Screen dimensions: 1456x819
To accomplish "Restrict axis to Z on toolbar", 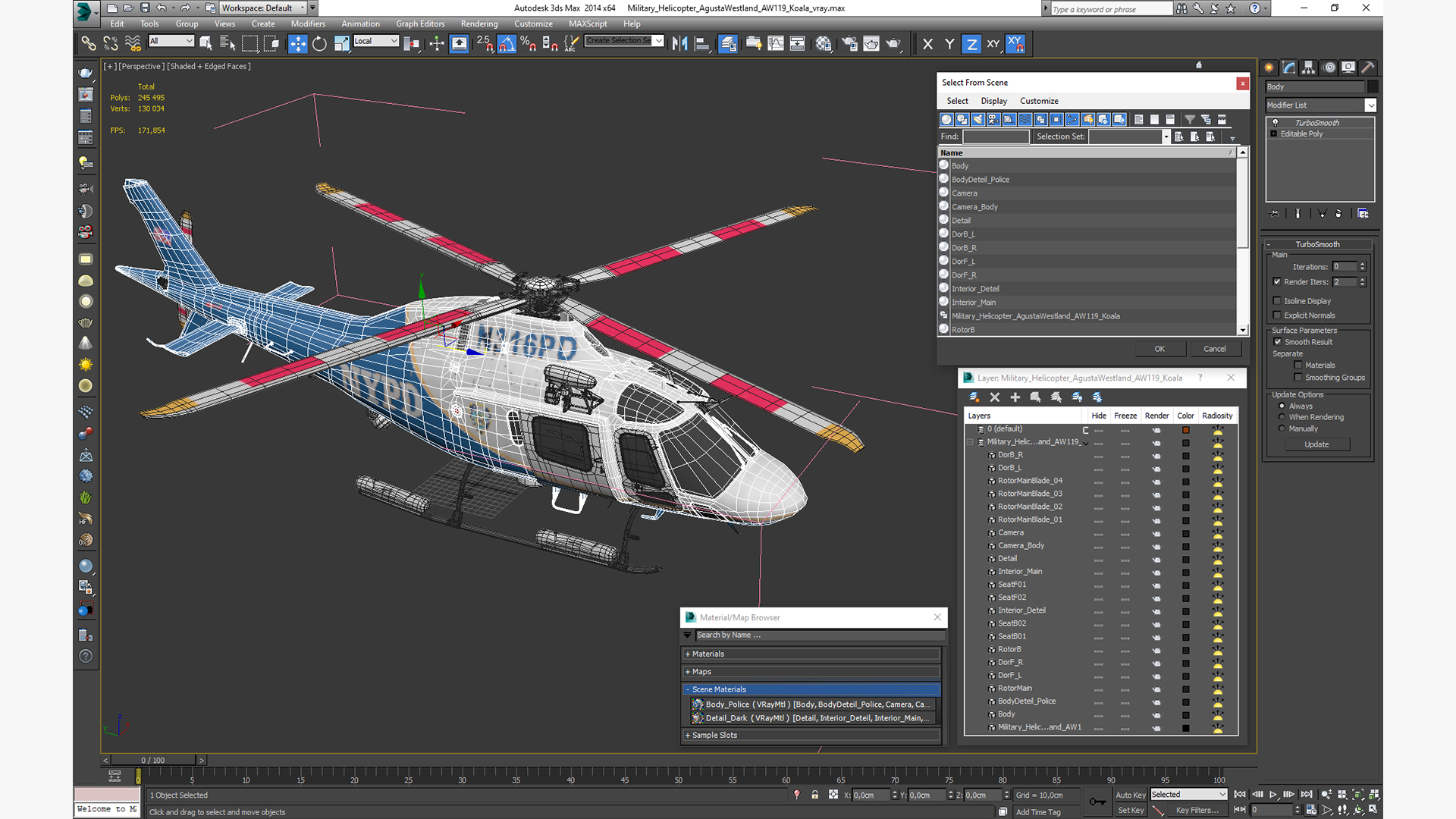I will coord(971,44).
